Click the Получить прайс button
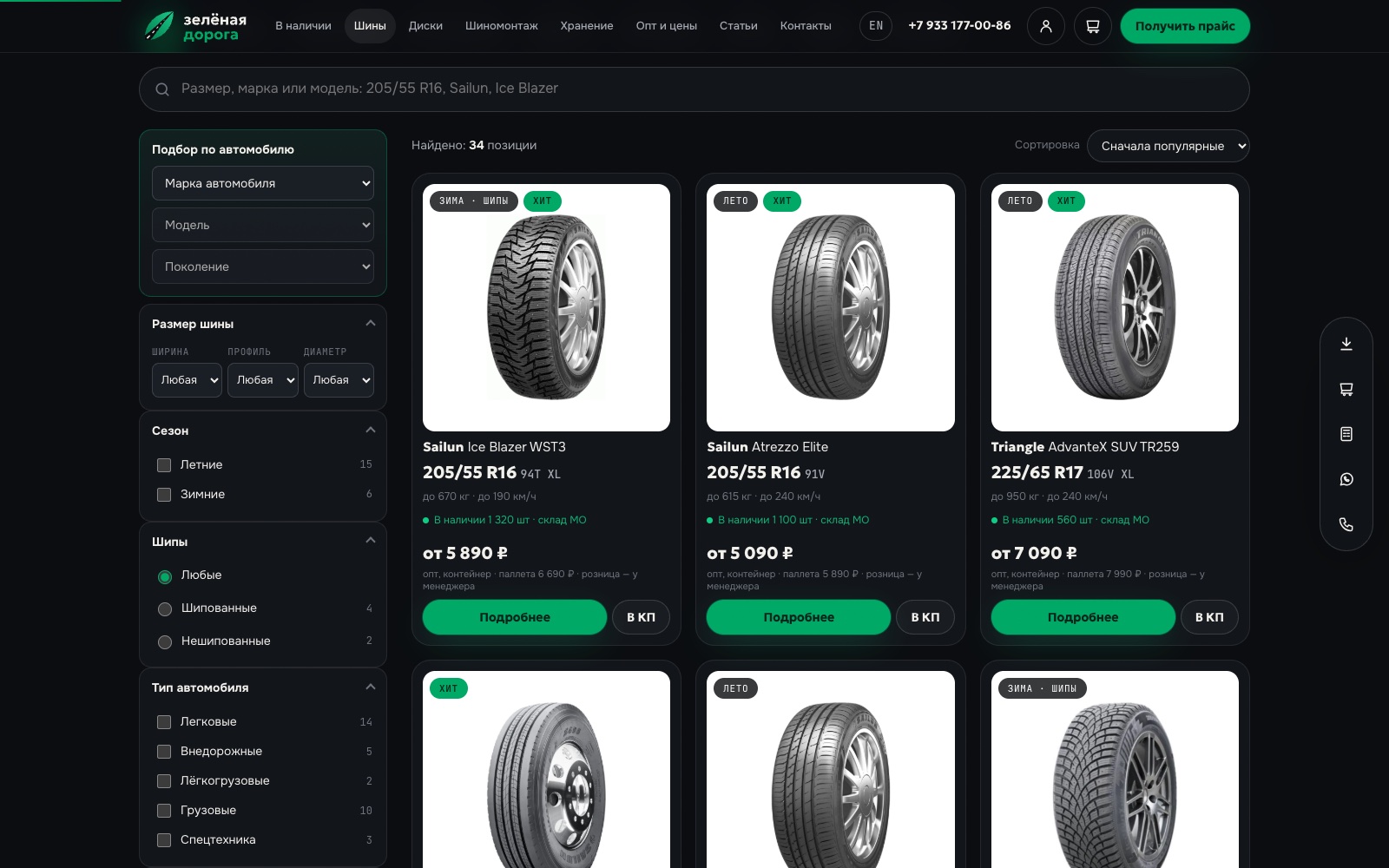Screen dimensions: 1389x868 1185,26
